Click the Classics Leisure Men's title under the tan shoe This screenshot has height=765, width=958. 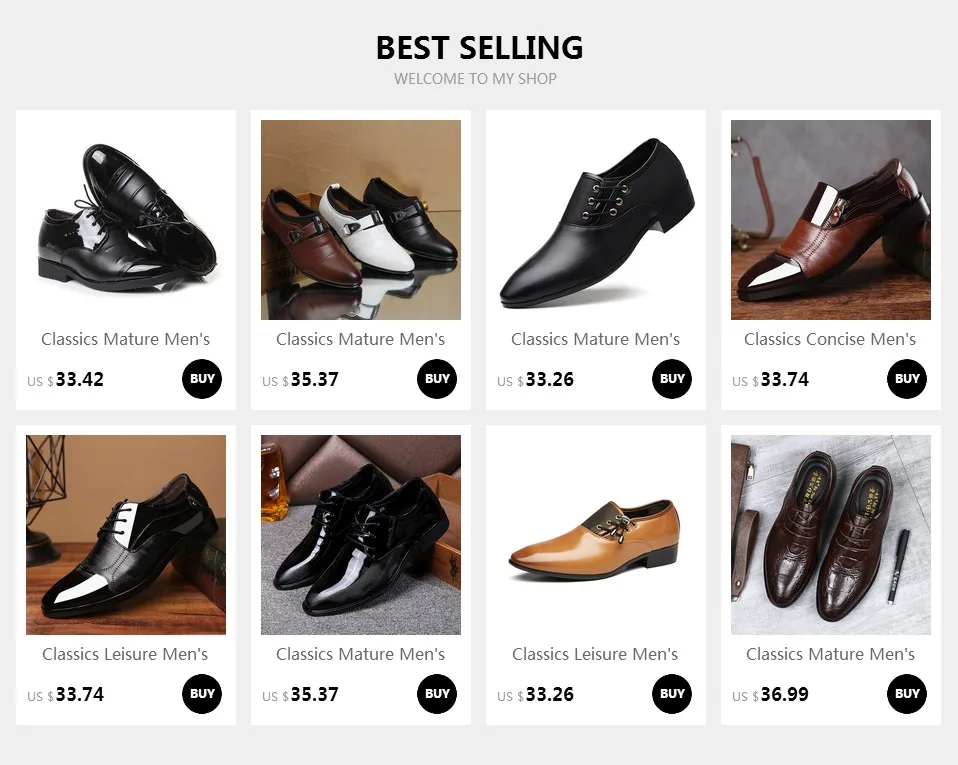coord(595,654)
